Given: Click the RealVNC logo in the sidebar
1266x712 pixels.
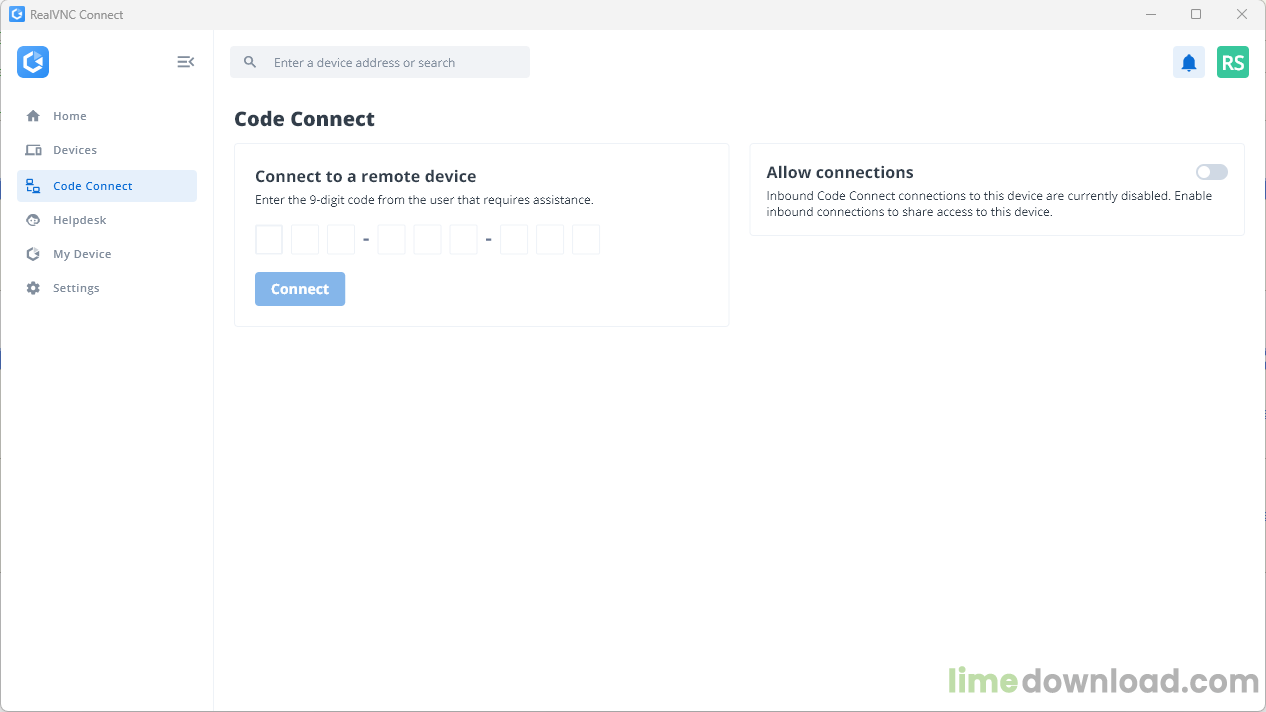Looking at the screenshot, I should click(33, 62).
